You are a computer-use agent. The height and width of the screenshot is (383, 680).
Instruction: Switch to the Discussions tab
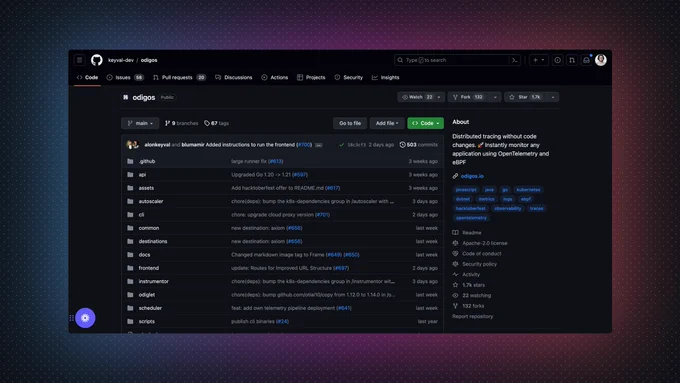(x=234, y=78)
